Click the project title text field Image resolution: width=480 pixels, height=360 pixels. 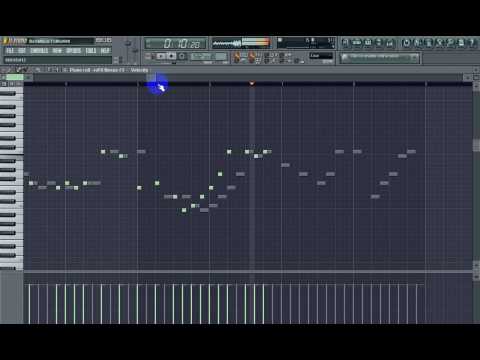pos(61,41)
